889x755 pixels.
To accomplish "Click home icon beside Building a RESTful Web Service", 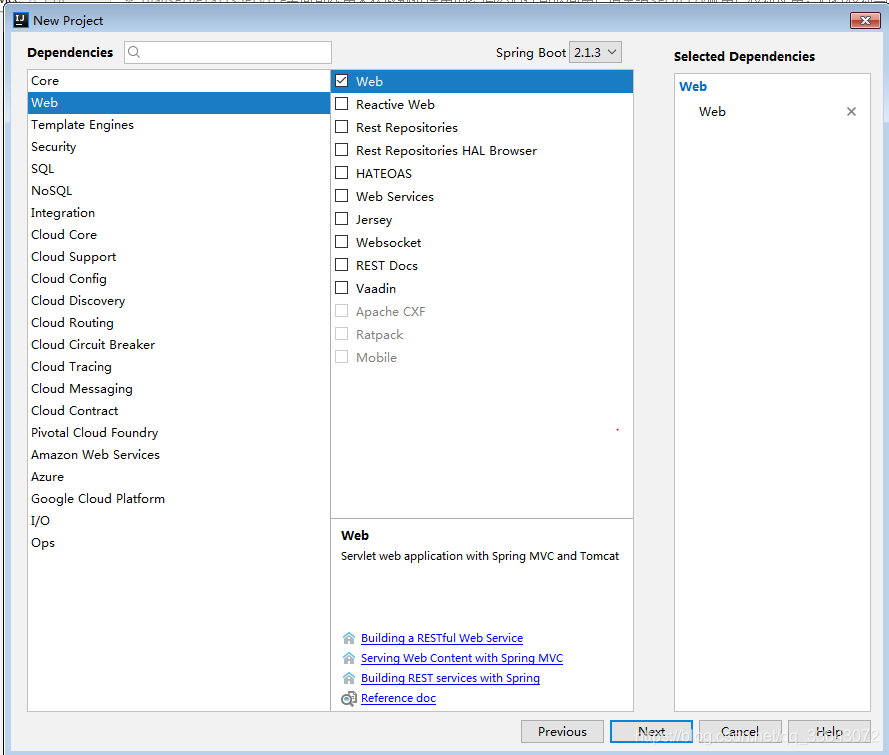I will 349,638.
